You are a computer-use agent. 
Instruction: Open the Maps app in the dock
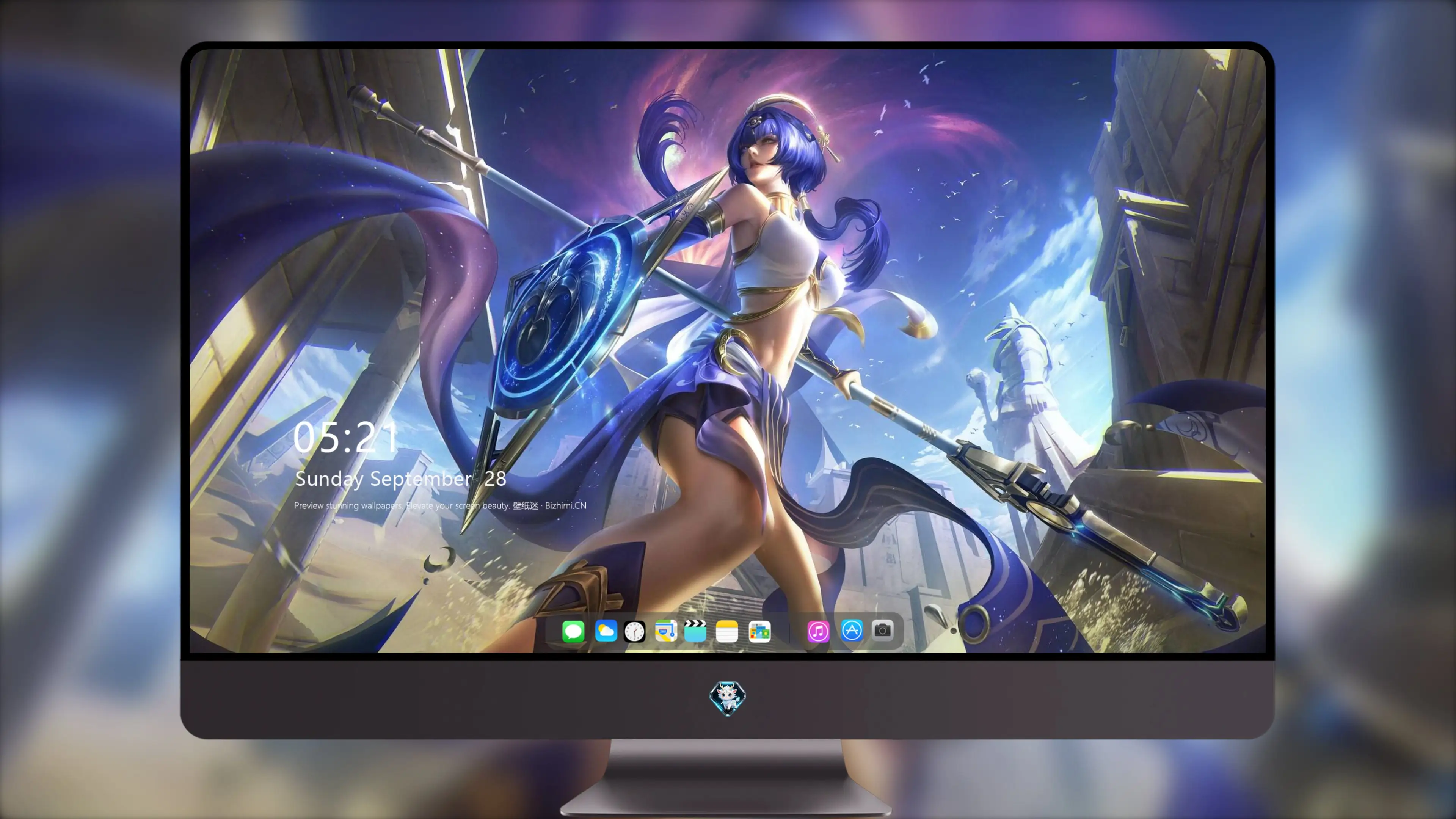[x=666, y=631]
